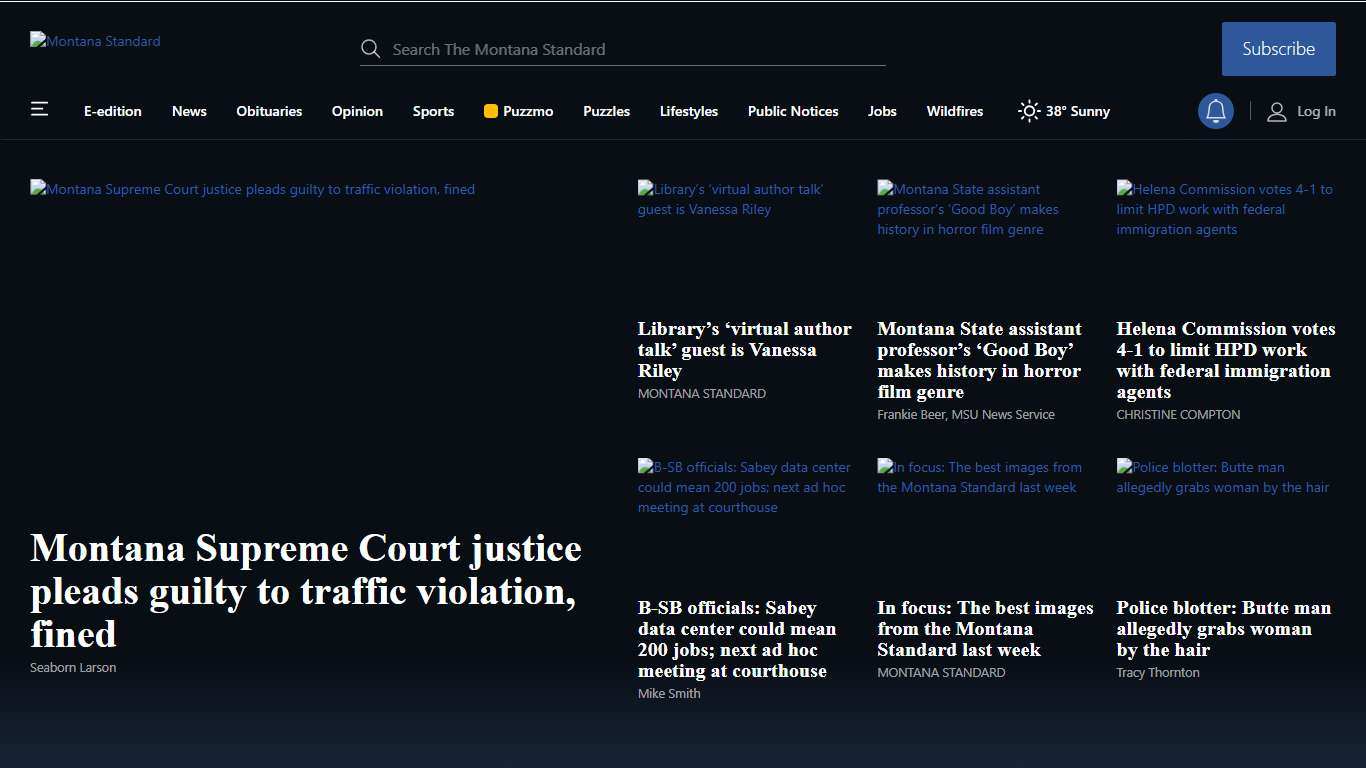Open the notifications bell
The width and height of the screenshot is (1366, 768).
[1215, 111]
